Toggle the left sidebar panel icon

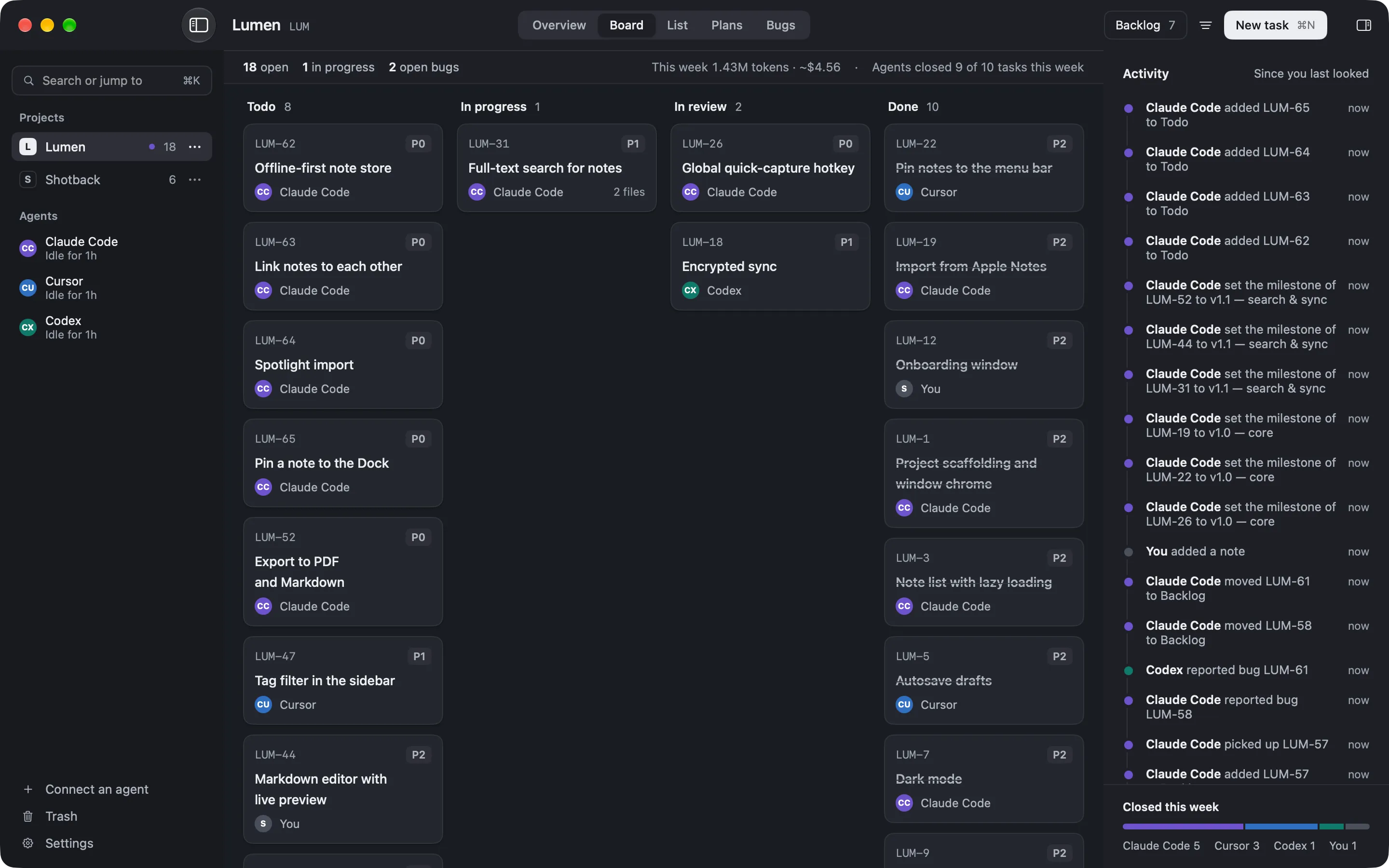point(199,25)
